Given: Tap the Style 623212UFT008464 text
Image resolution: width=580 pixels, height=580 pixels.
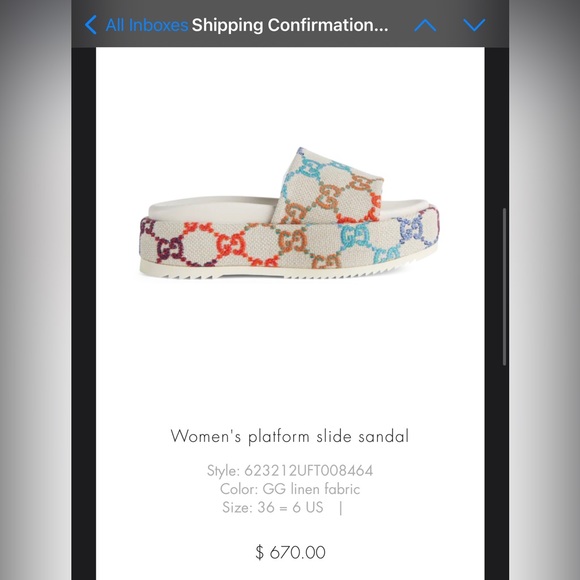Looking at the screenshot, I should [290, 471].
